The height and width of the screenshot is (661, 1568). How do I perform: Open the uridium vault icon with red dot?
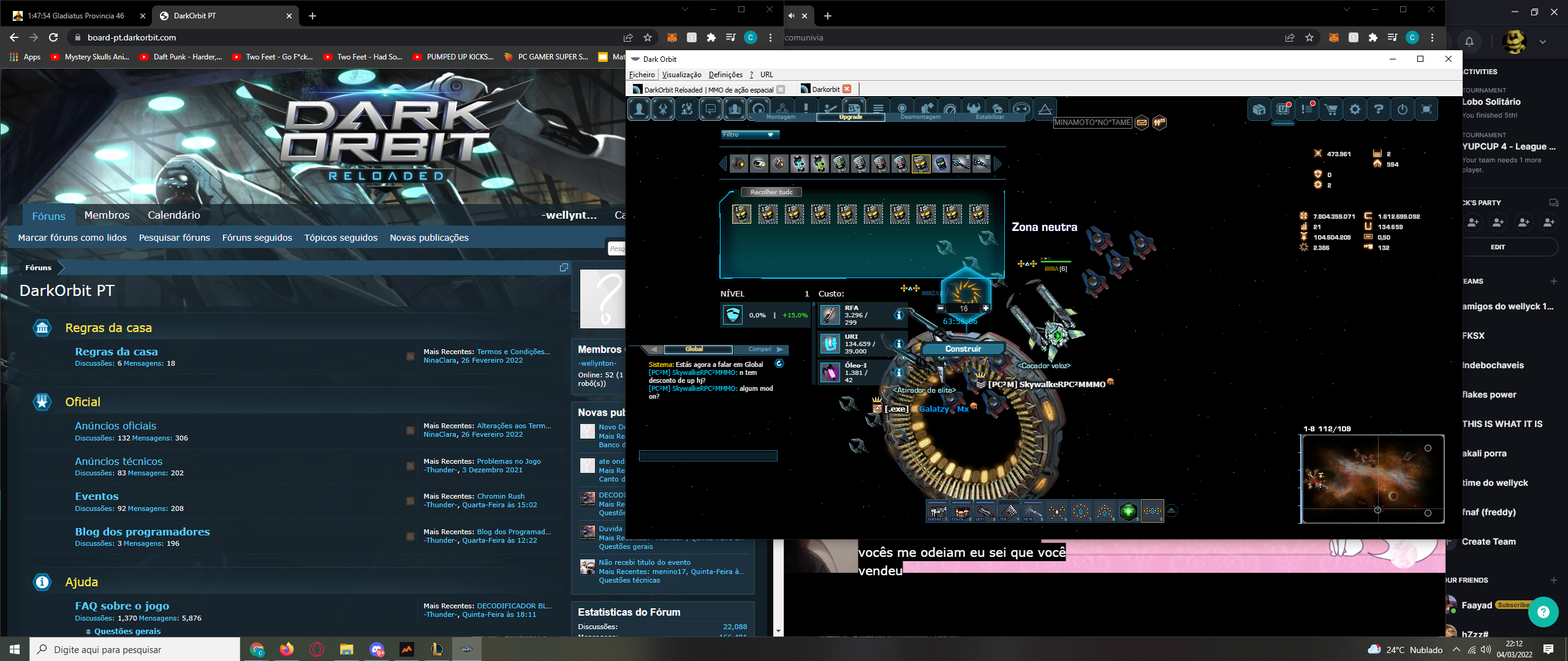tap(1283, 110)
